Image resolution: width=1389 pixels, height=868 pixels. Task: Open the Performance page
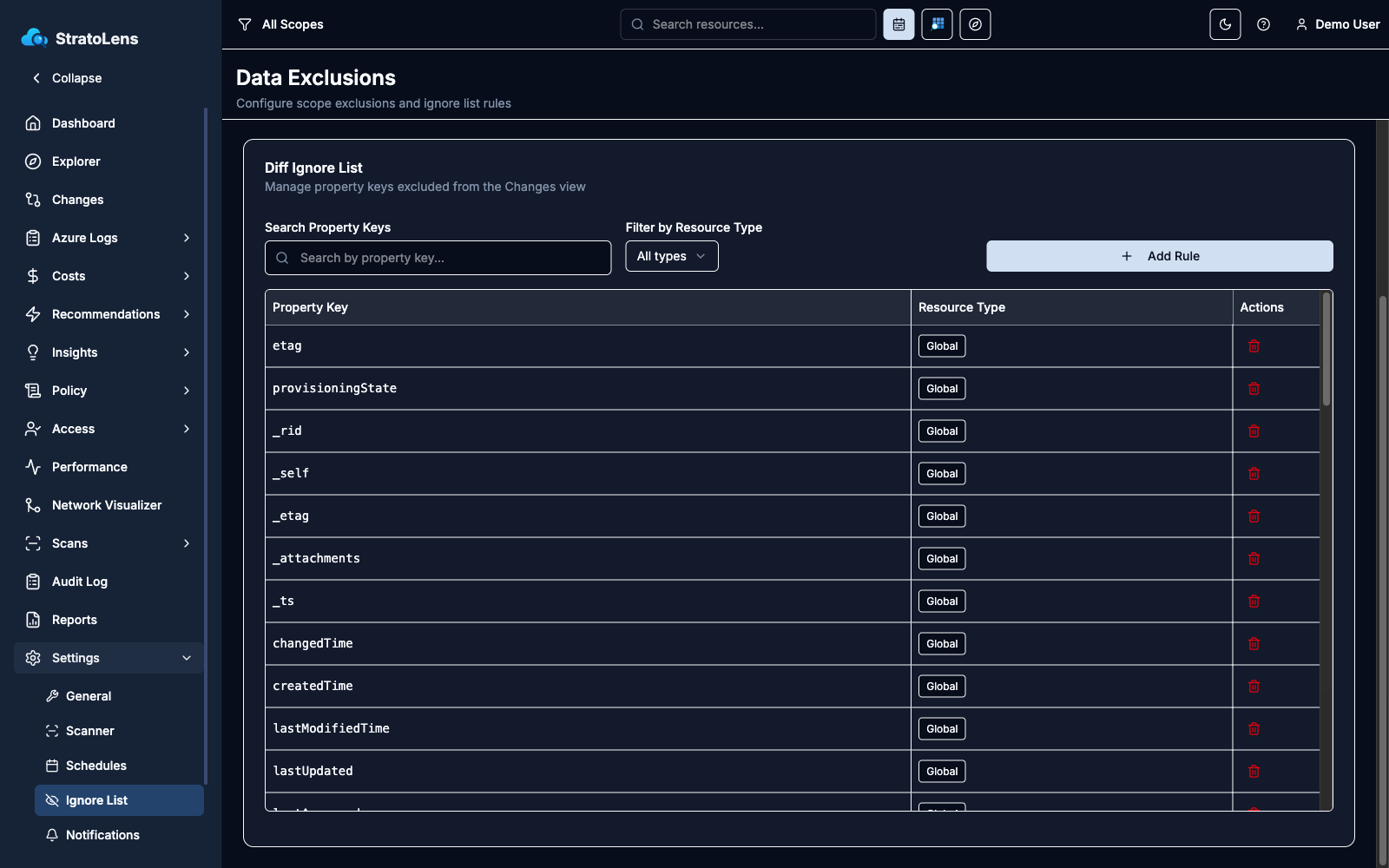109,467
